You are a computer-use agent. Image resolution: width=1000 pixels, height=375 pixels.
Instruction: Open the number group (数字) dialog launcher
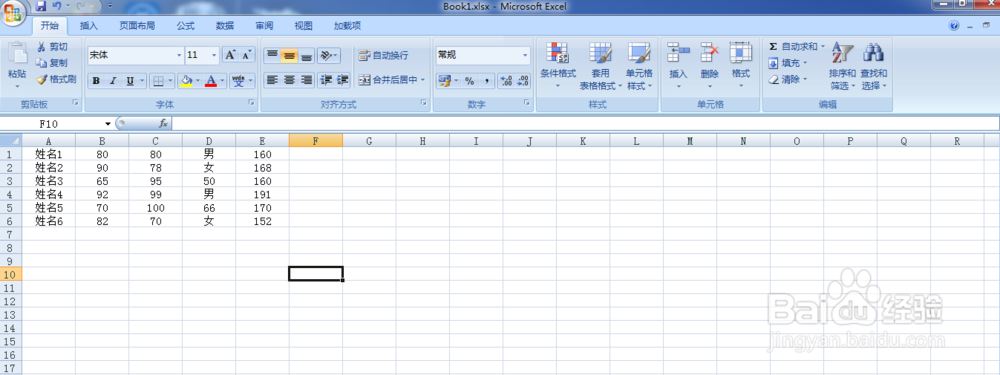527,103
